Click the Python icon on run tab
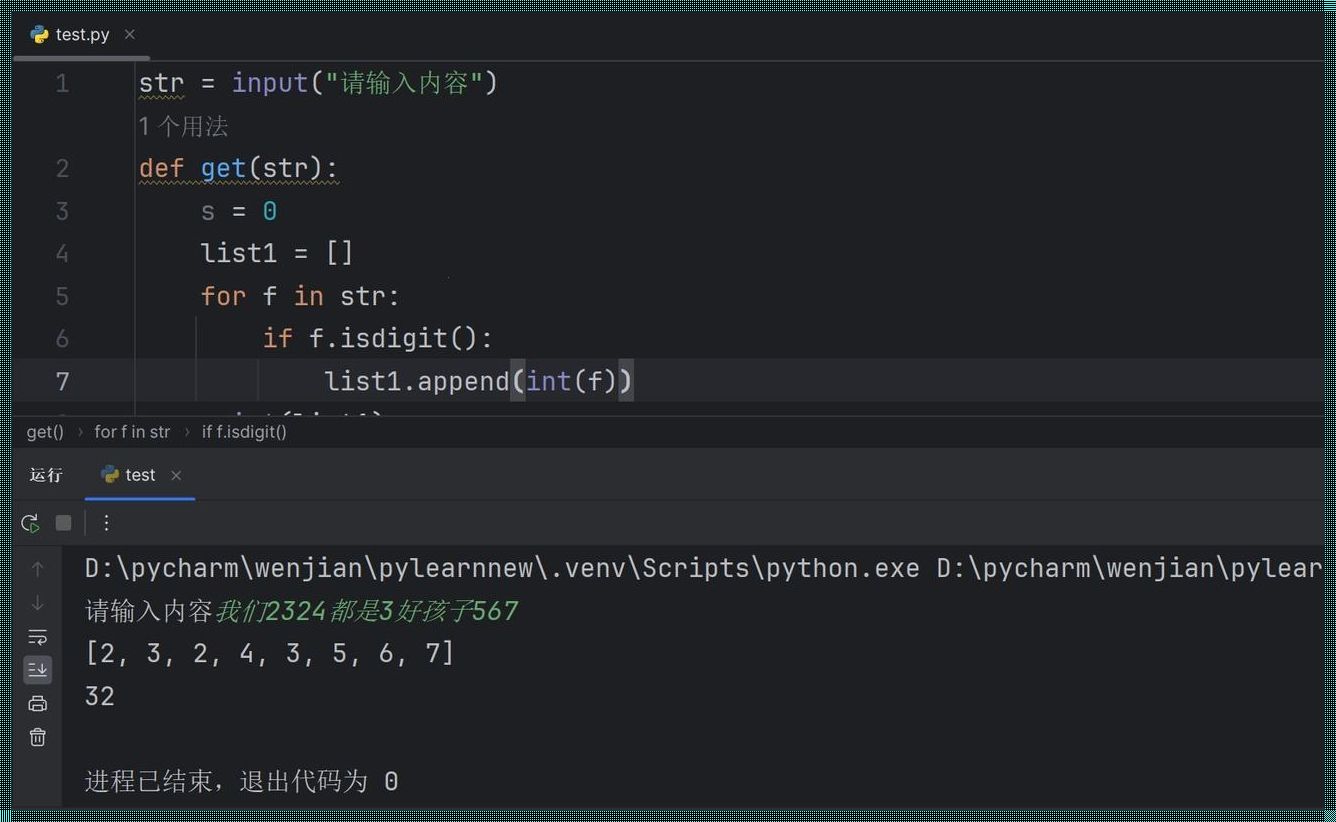The image size is (1336, 822). tap(110, 475)
